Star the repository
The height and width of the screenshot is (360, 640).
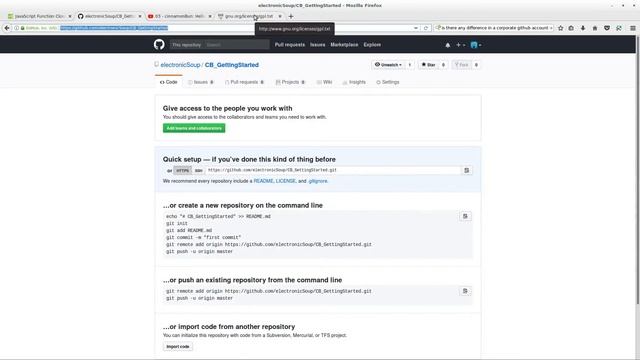(x=428, y=64)
